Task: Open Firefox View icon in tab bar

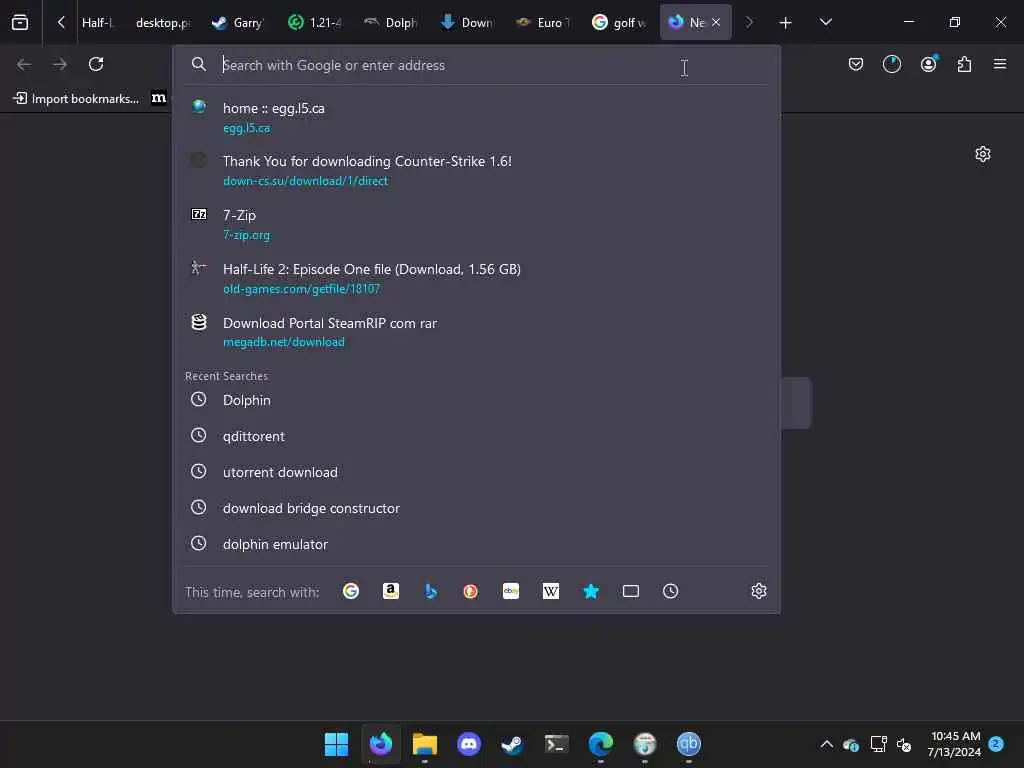Action: point(20,22)
